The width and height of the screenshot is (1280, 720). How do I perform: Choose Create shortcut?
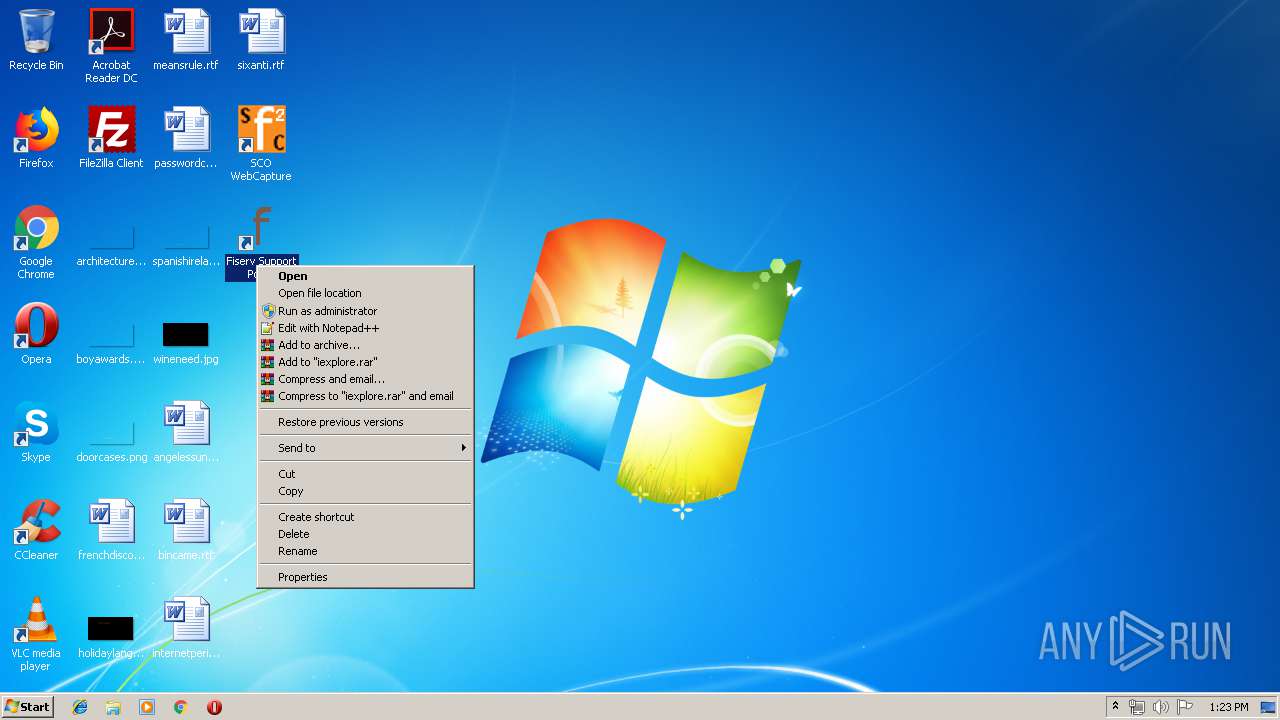(x=365, y=517)
